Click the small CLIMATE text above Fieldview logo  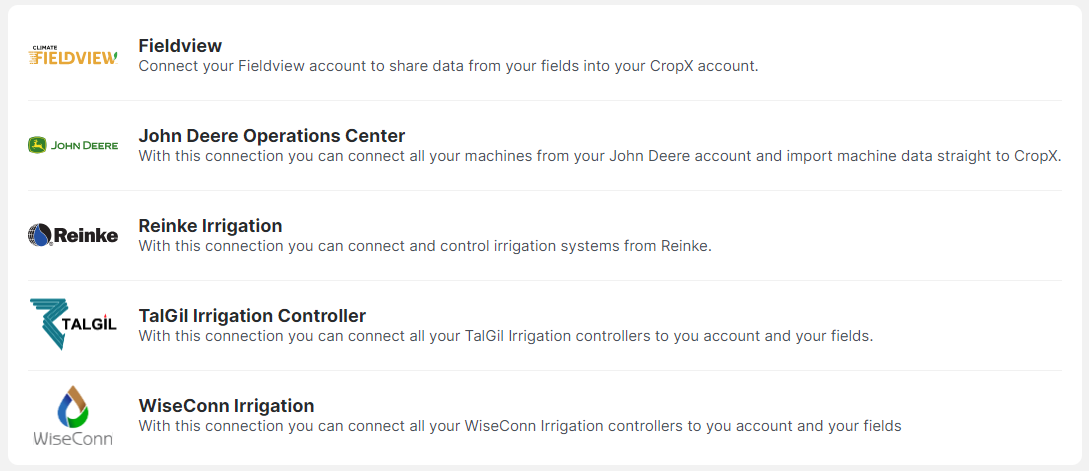[45, 47]
